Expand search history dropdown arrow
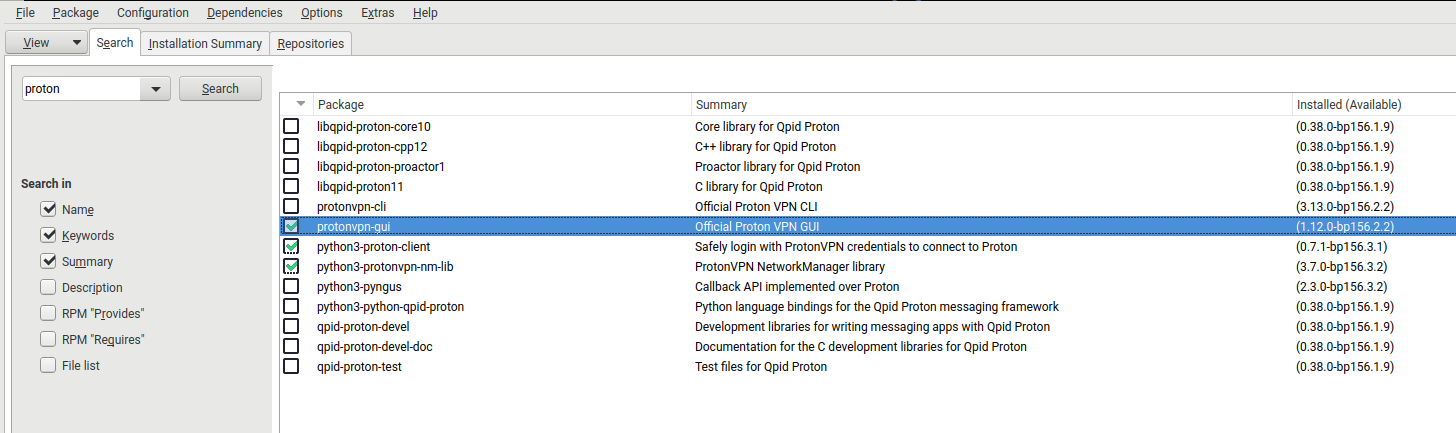Viewport: 1456px width, 433px height. tap(154, 89)
